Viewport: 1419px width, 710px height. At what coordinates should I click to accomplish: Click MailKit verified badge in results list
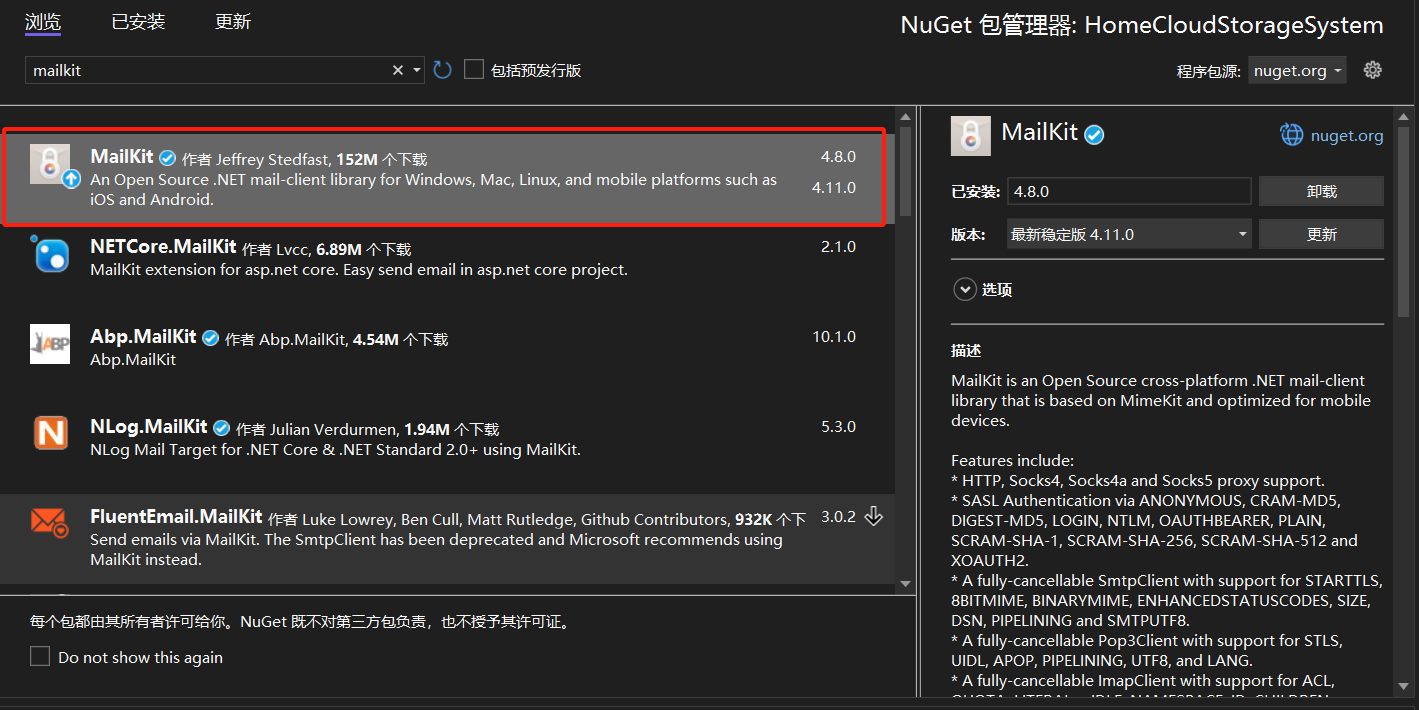tap(168, 158)
